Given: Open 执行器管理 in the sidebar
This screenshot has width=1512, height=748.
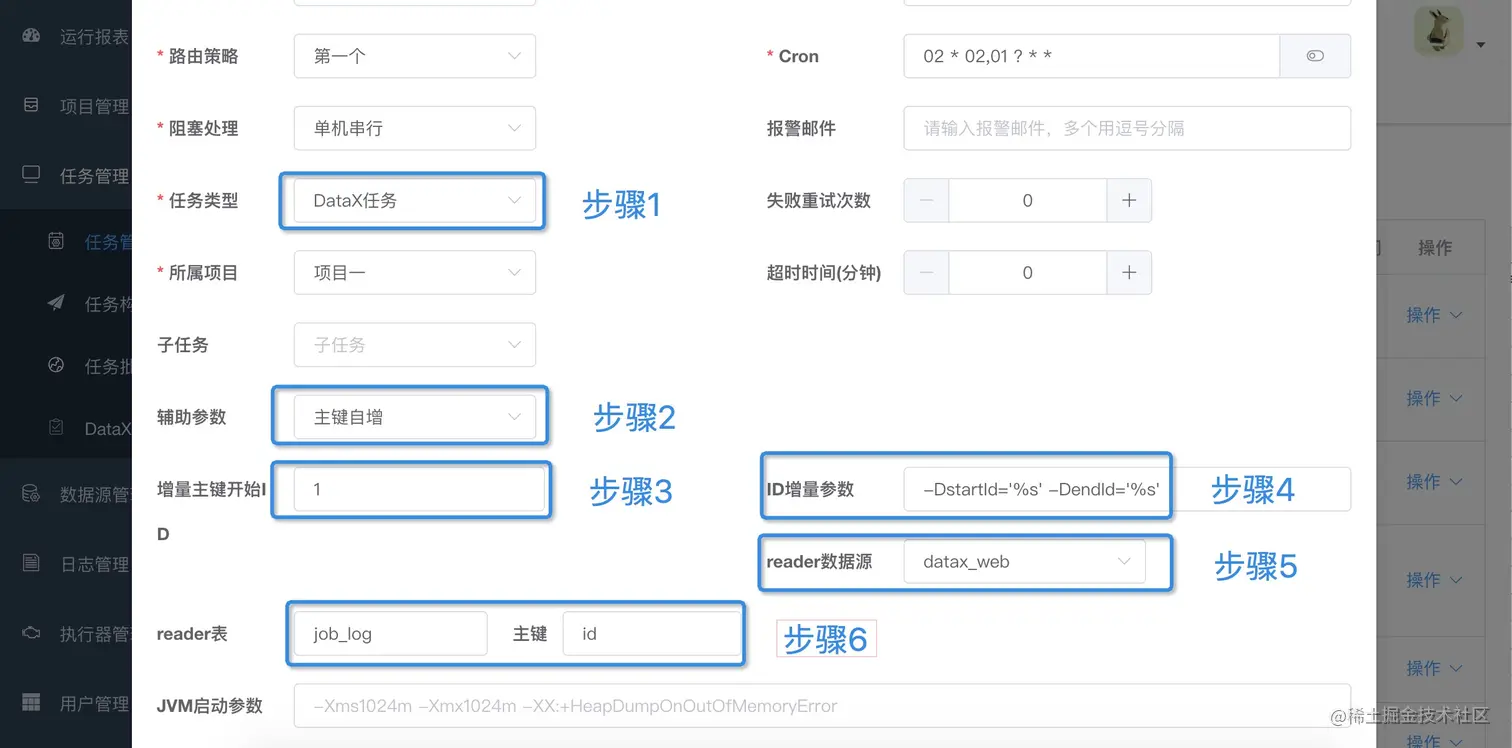Looking at the screenshot, I should pyautogui.click(x=66, y=633).
